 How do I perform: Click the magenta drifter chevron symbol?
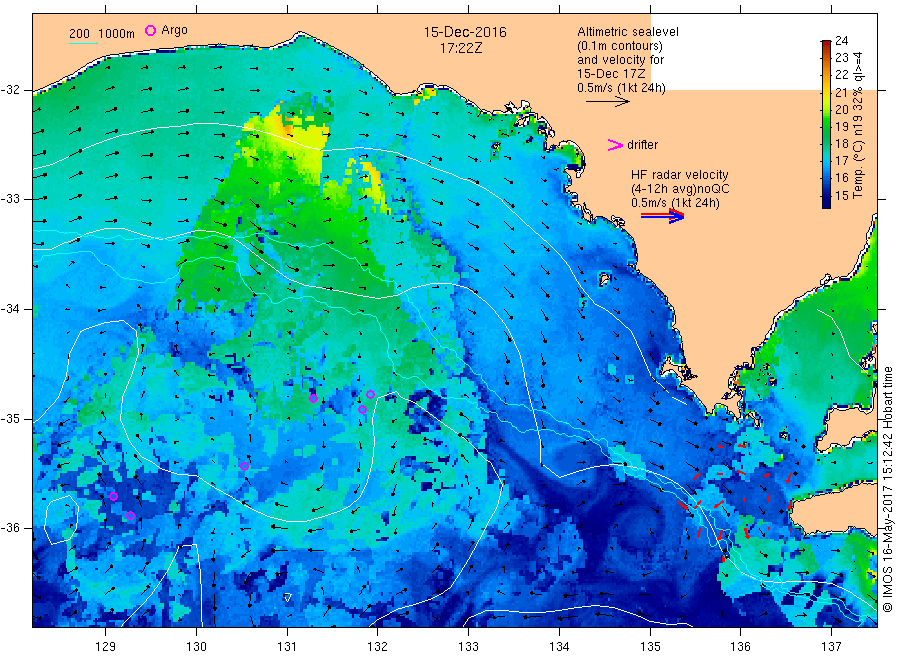[x=615, y=145]
